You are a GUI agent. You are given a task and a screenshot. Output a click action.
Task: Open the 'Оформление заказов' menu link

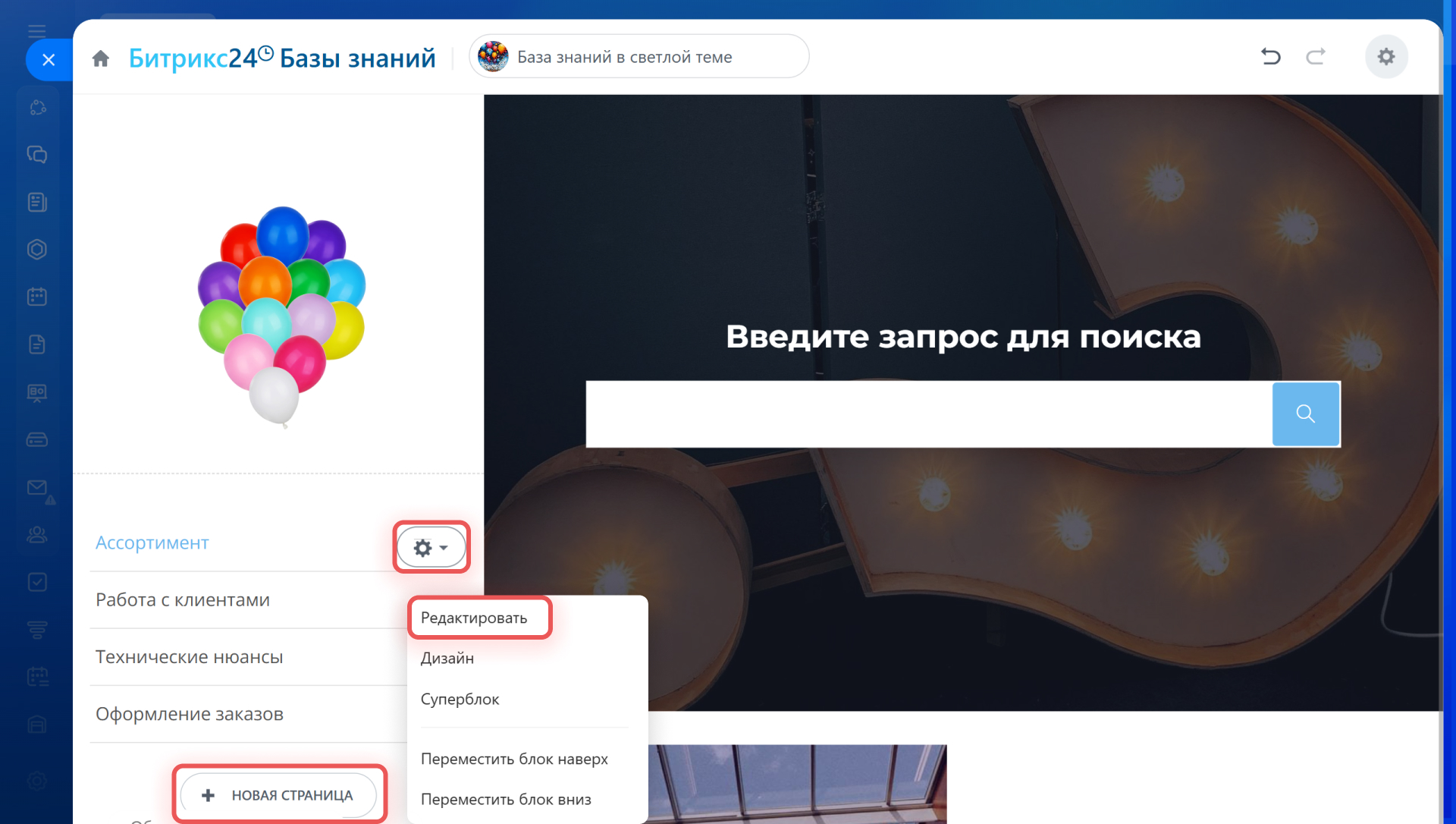(x=190, y=714)
